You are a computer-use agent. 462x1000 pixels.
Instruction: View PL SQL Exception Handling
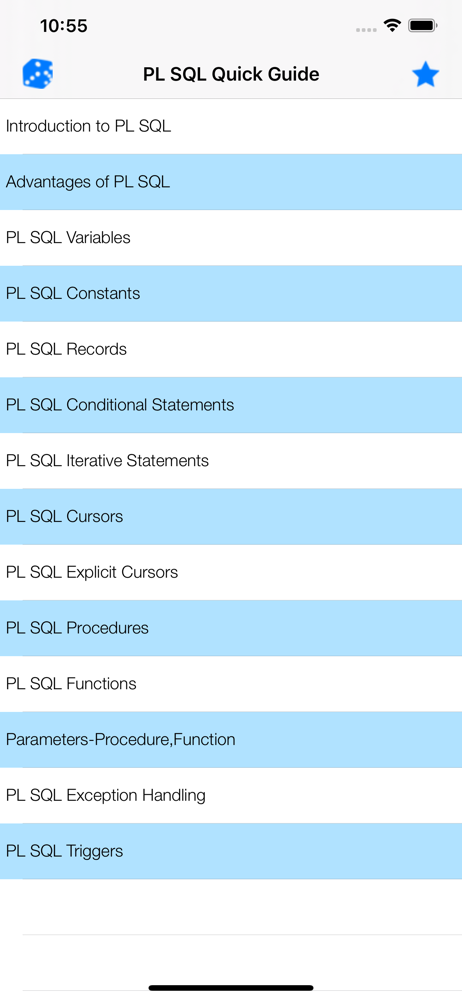tap(231, 795)
